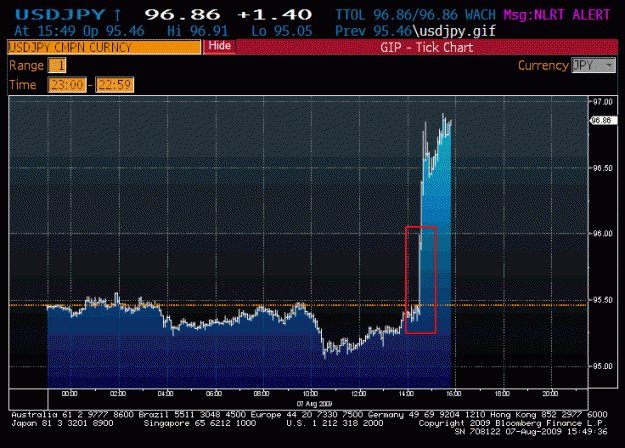Click the 04:00 time axis label

point(165,394)
